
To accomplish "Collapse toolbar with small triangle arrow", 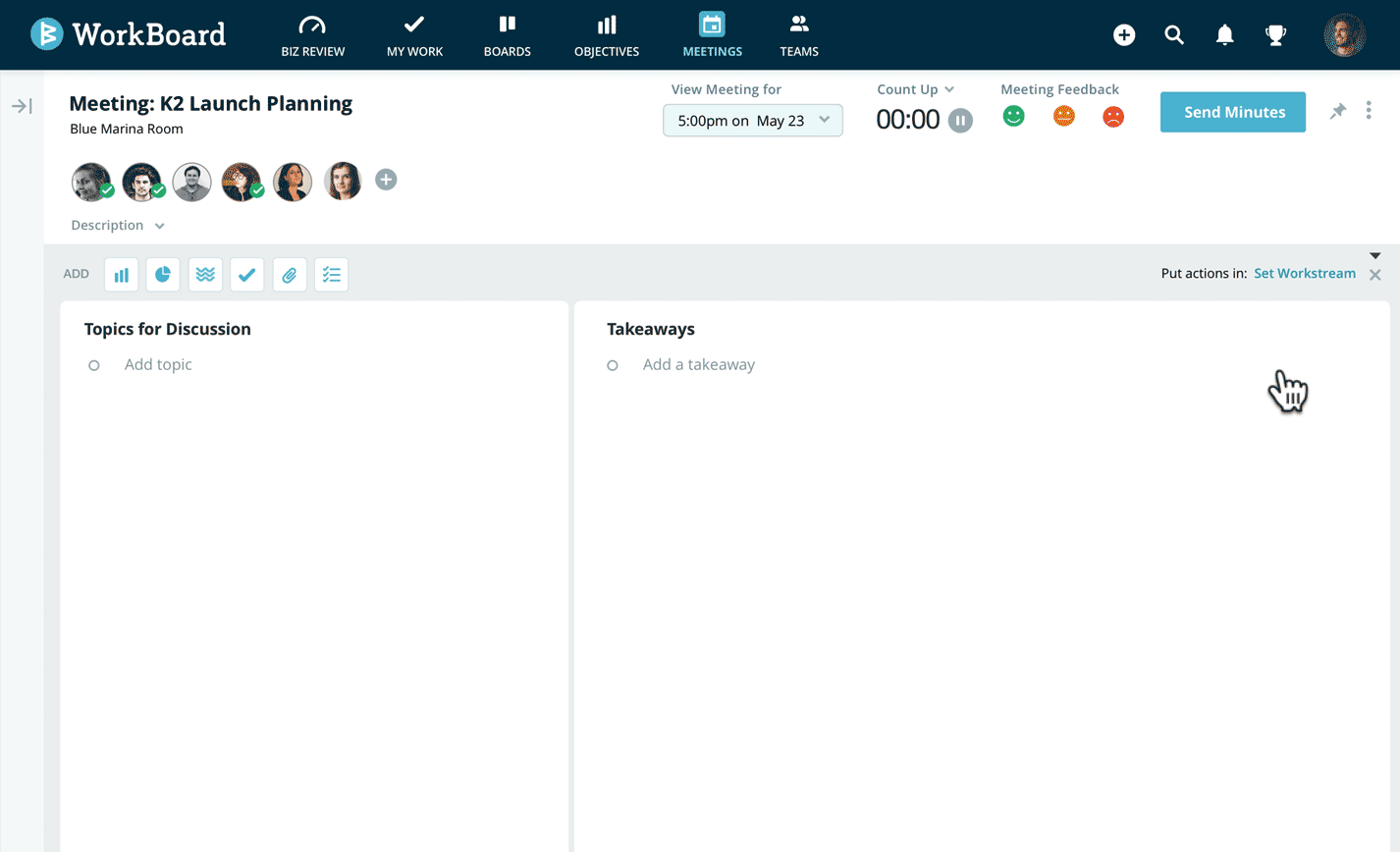I will [1374, 256].
